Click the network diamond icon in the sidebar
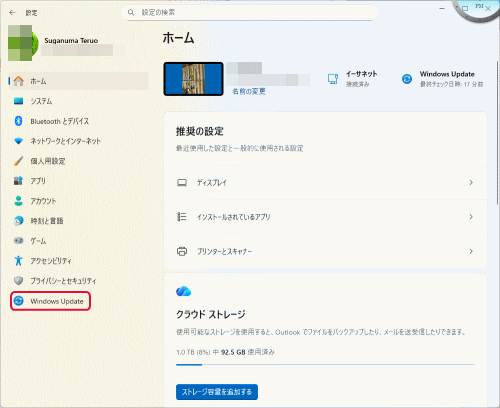 pos(19,141)
